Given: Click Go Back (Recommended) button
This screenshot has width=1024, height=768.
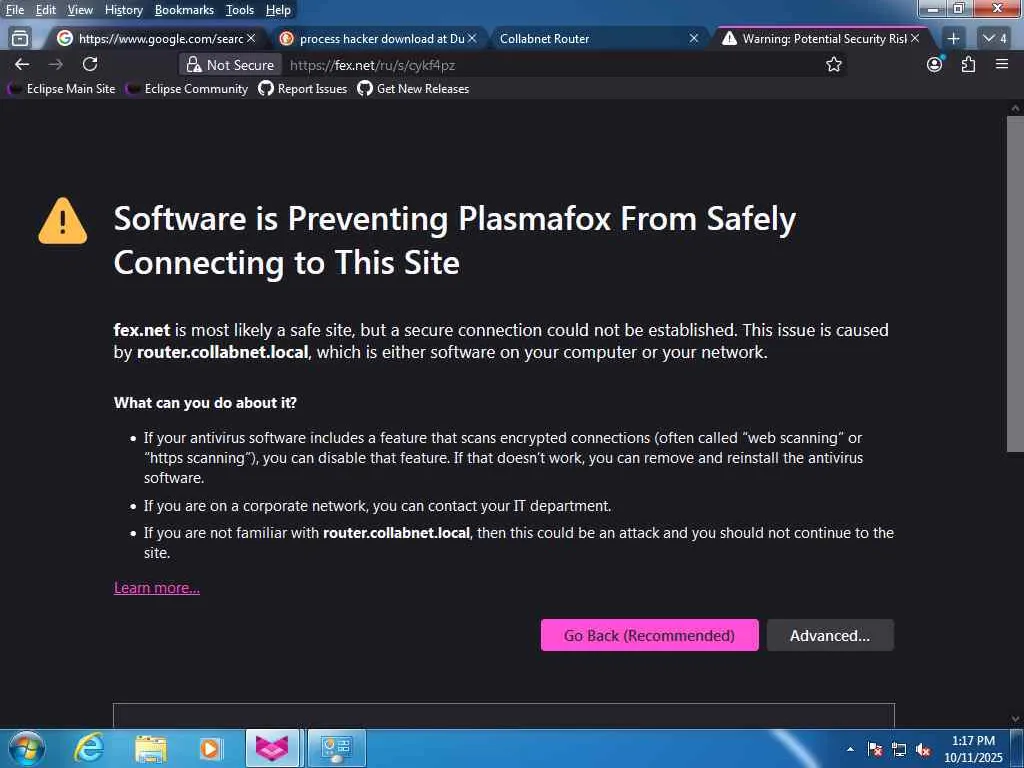Looking at the screenshot, I should (x=649, y=635).
